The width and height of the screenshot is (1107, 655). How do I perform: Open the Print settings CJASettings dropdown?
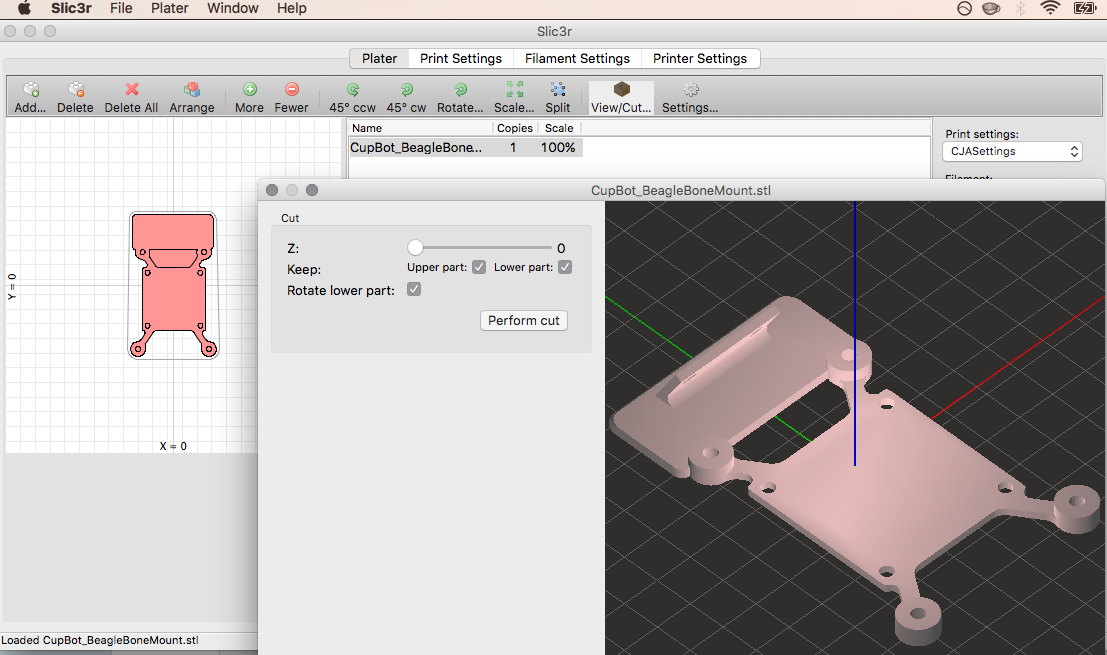click(1012, 151)
